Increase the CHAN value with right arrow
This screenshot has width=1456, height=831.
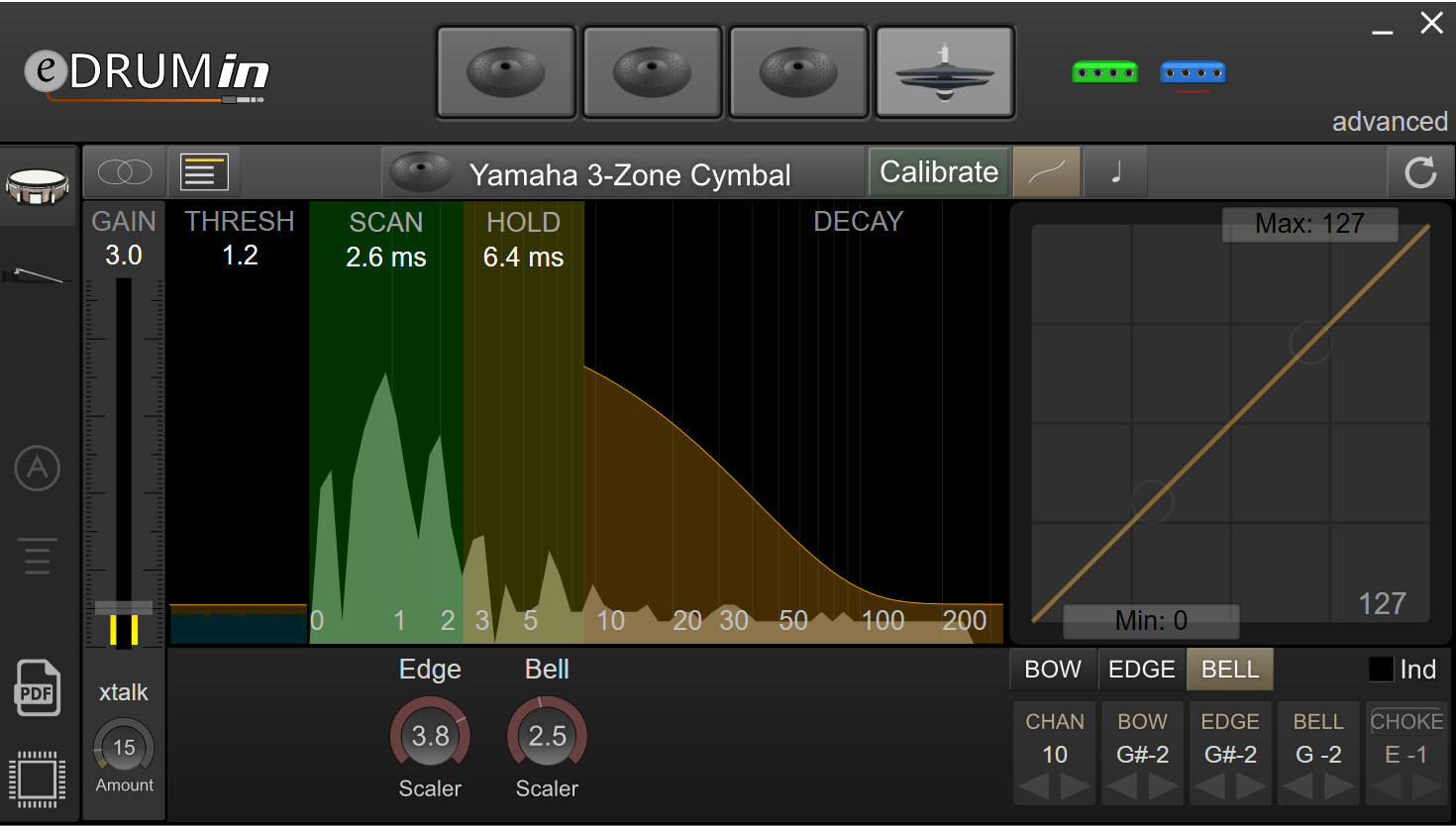point(1076,787)
